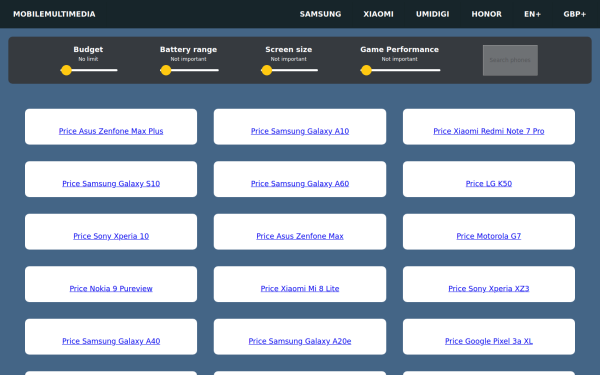
Task: Open Price Asus Zenfone Max Plus link
Action: point(111,131)
